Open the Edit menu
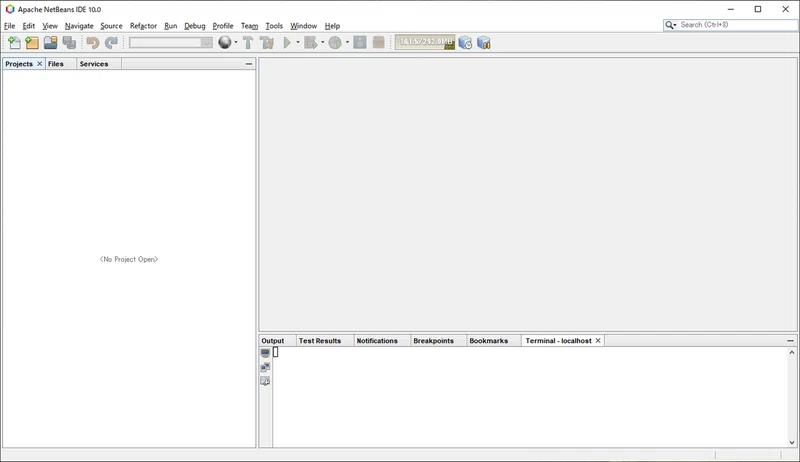800x462 pixels. coord(29,26)
